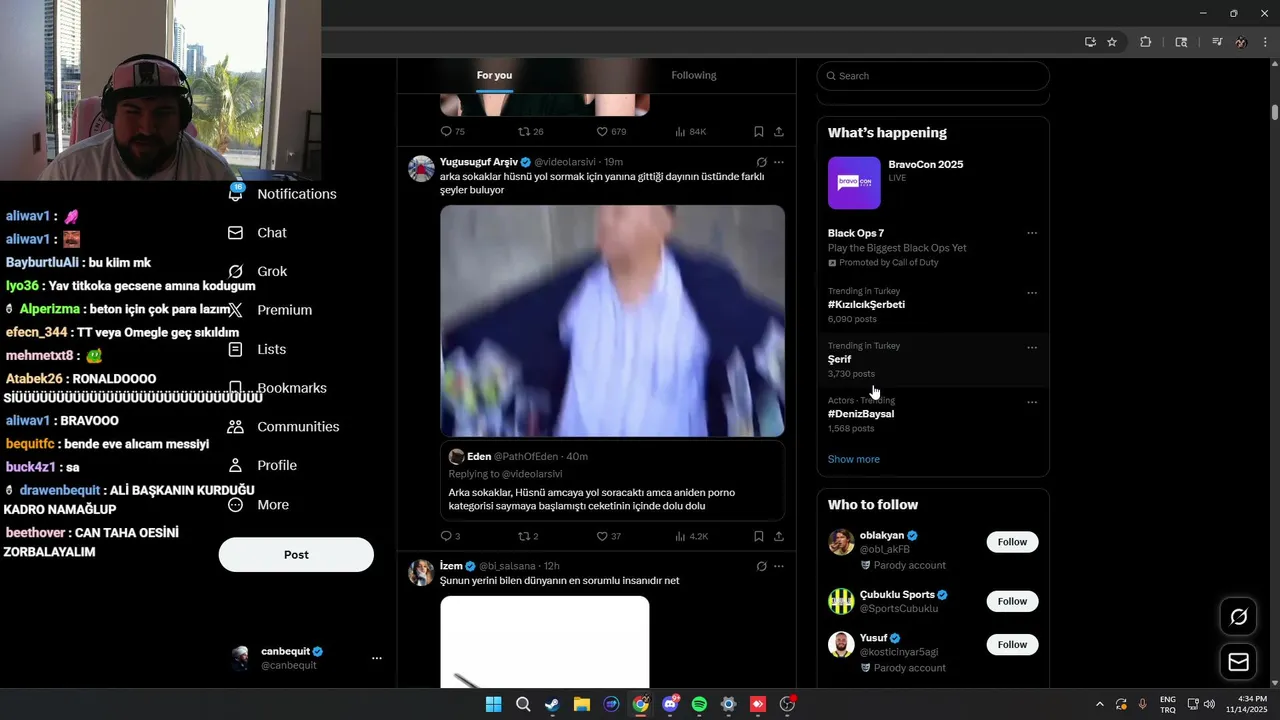Open the floating Grok button
Image resolution: width=1280 pixels, height=720 pixels.
1238,617
